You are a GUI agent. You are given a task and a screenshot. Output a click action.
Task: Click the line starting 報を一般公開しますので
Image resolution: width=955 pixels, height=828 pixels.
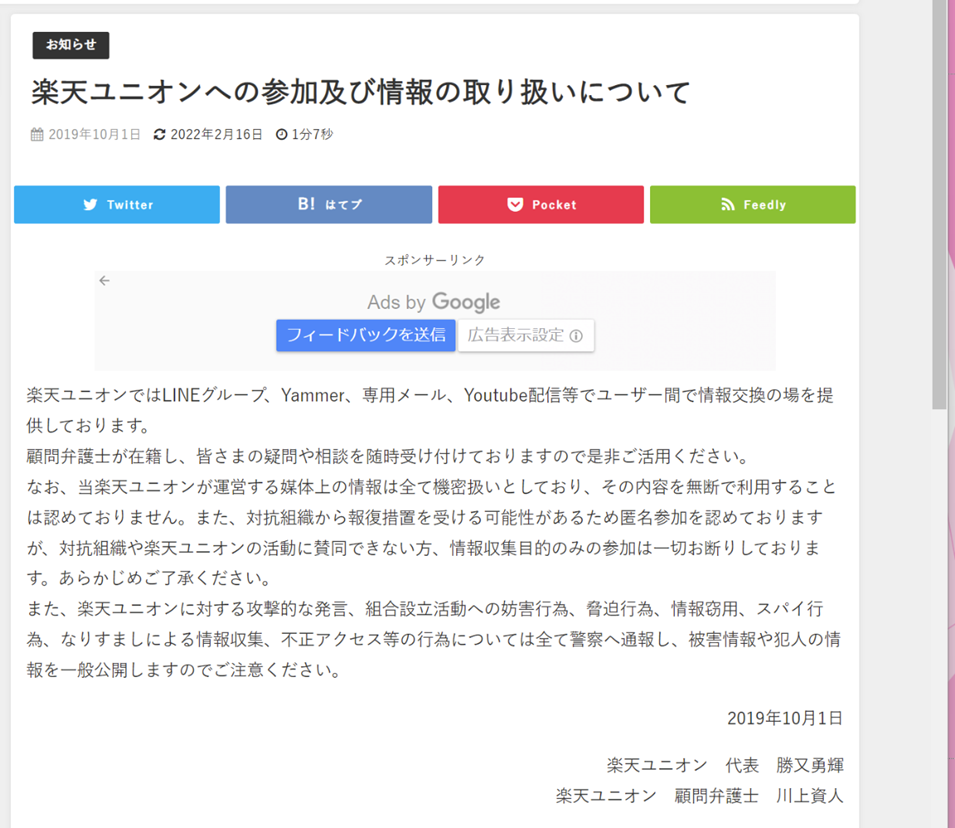coord(184,670)
